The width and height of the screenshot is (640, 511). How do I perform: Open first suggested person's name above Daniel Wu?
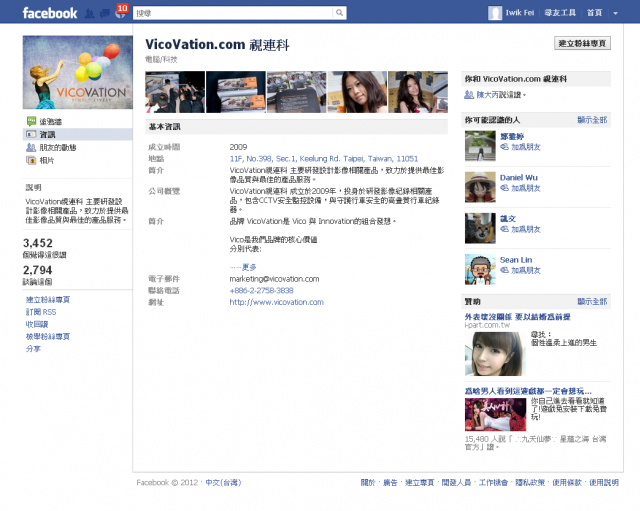point(512,136)
